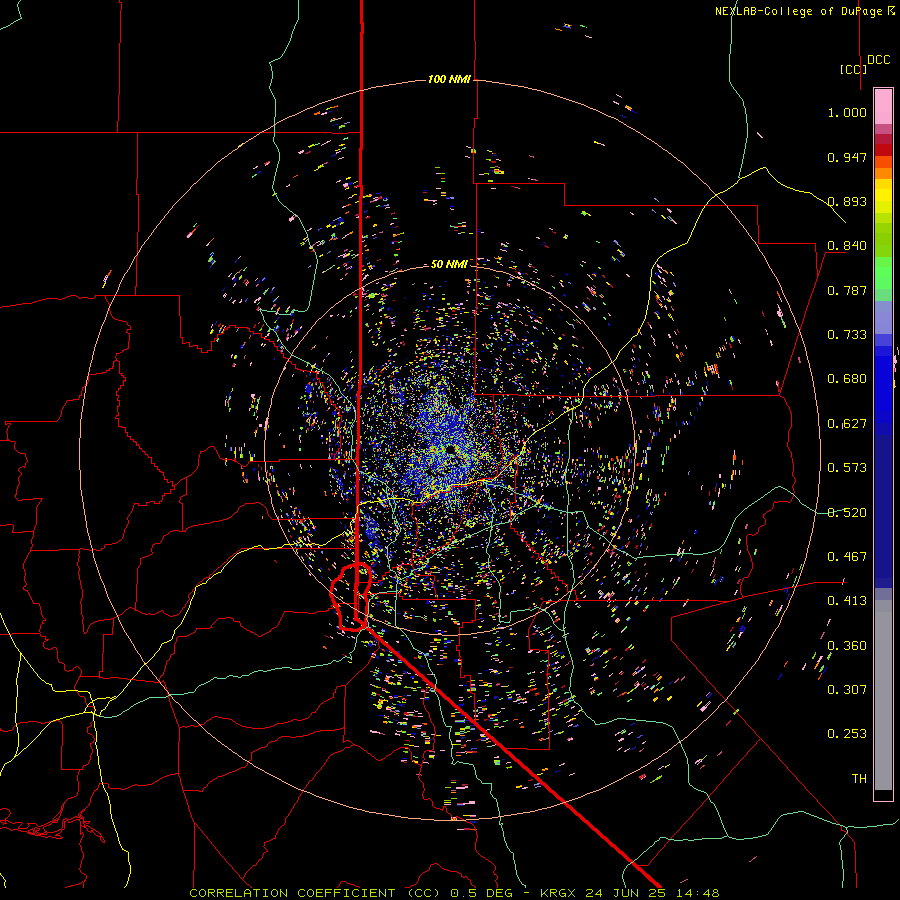Click the Correlation Coefficient KRGX caption text

click(x=454, y=893)
